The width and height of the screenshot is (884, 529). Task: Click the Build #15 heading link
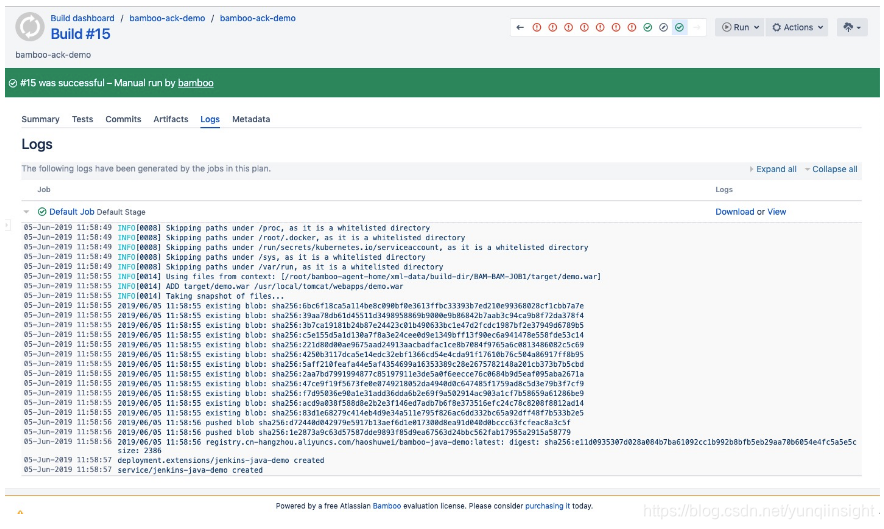coord(80,34)
